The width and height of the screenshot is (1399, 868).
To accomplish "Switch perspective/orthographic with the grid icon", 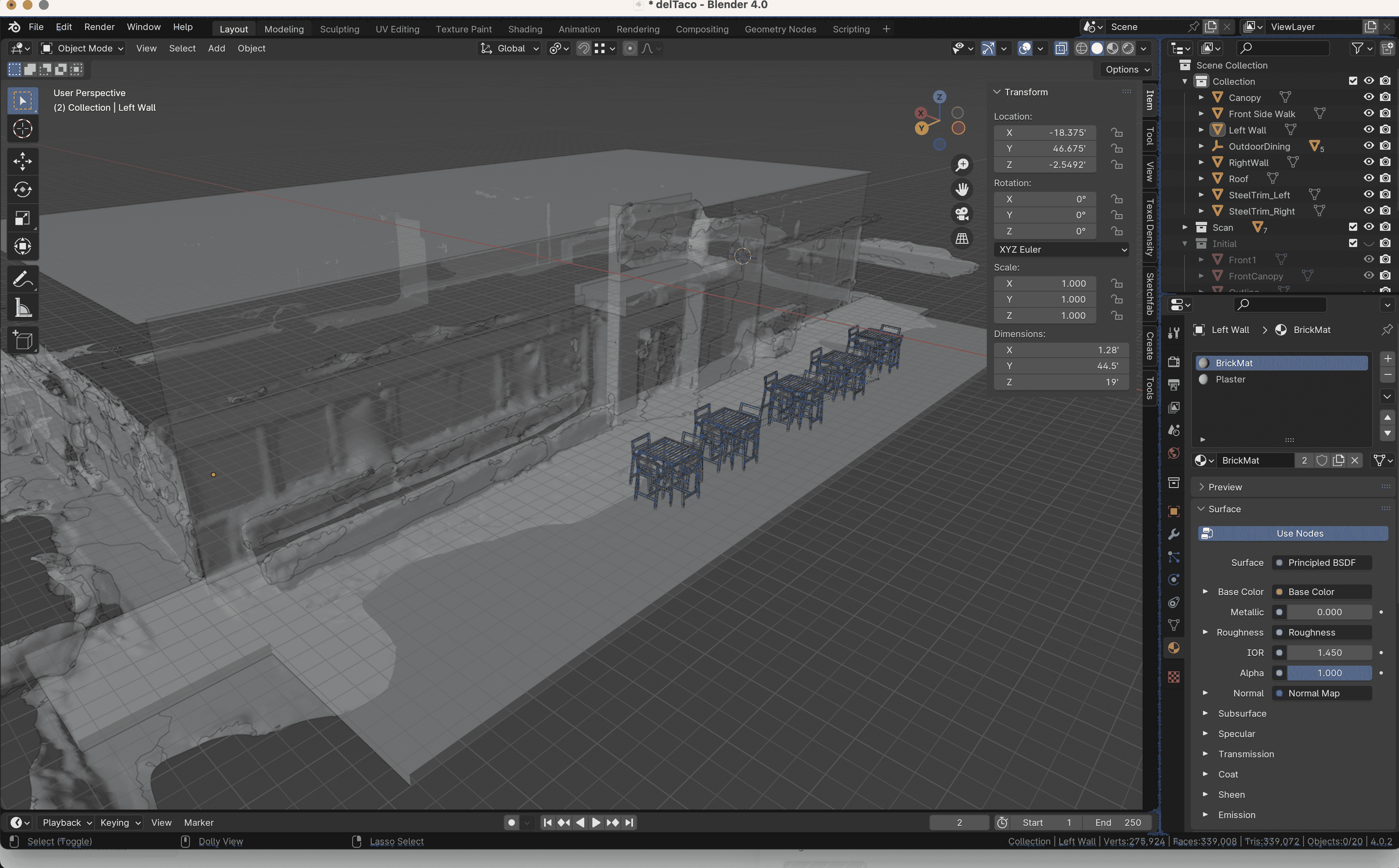I will point(962,238).
